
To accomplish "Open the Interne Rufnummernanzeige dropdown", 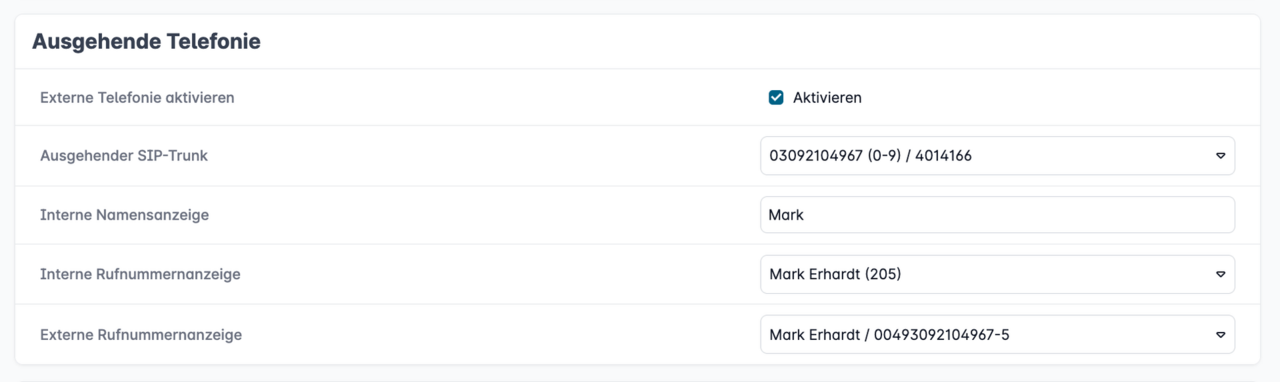I will (997, 274).
